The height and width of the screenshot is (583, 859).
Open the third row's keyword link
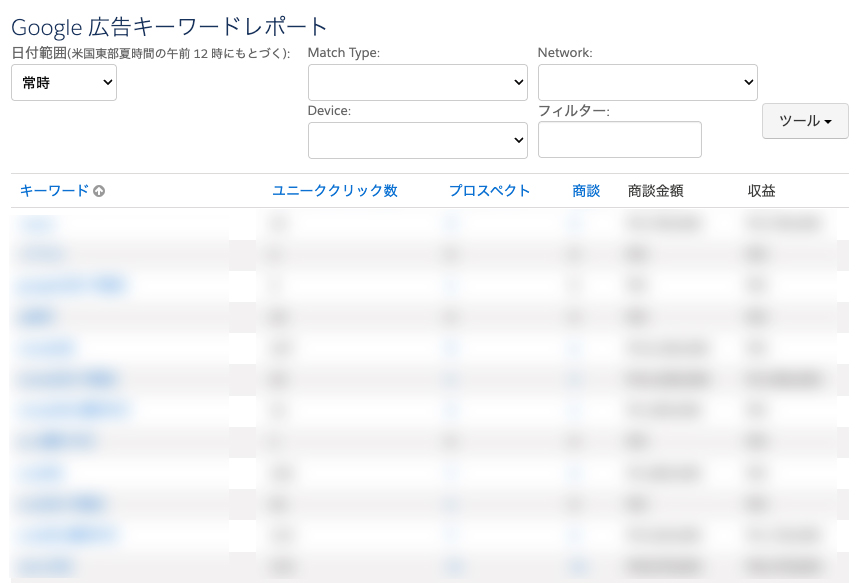(x=72, y=286)
